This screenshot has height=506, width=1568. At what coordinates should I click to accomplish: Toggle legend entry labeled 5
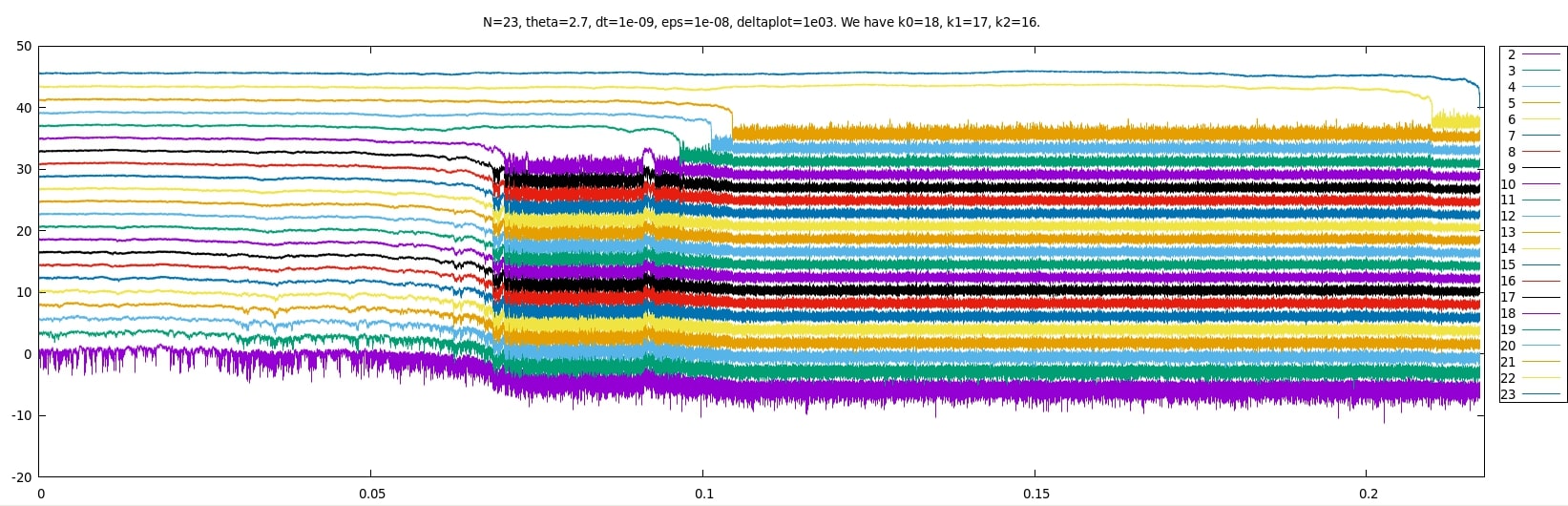(x=1512, y=103)
